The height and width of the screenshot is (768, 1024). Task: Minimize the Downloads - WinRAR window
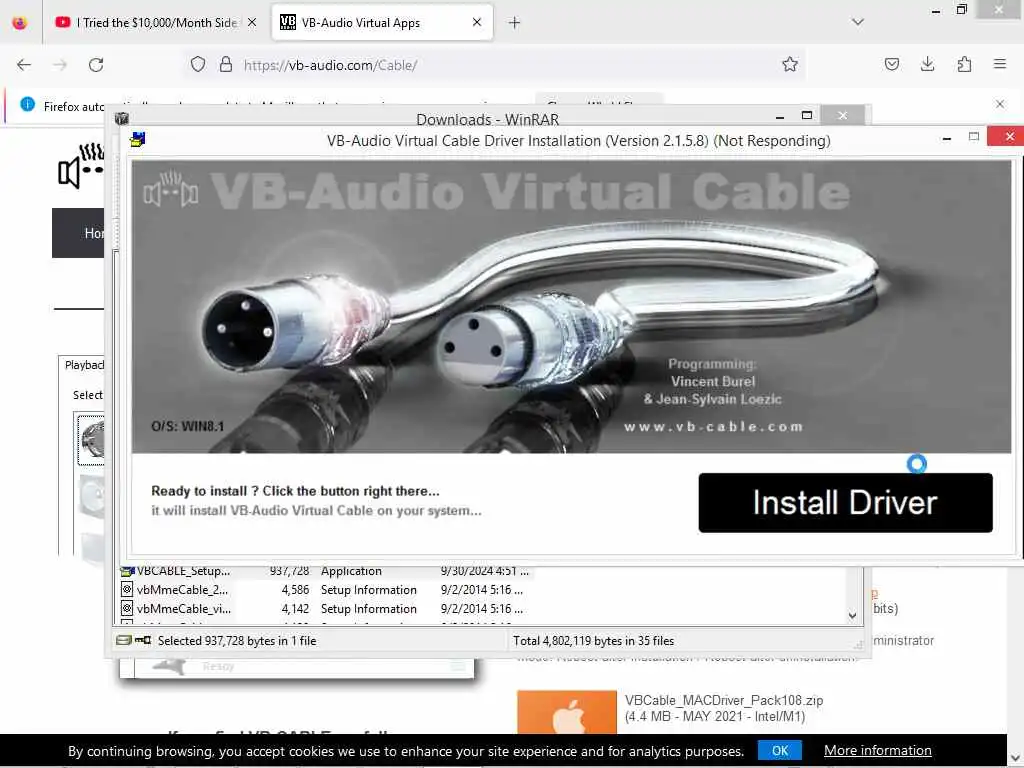(x=780, y=116)
